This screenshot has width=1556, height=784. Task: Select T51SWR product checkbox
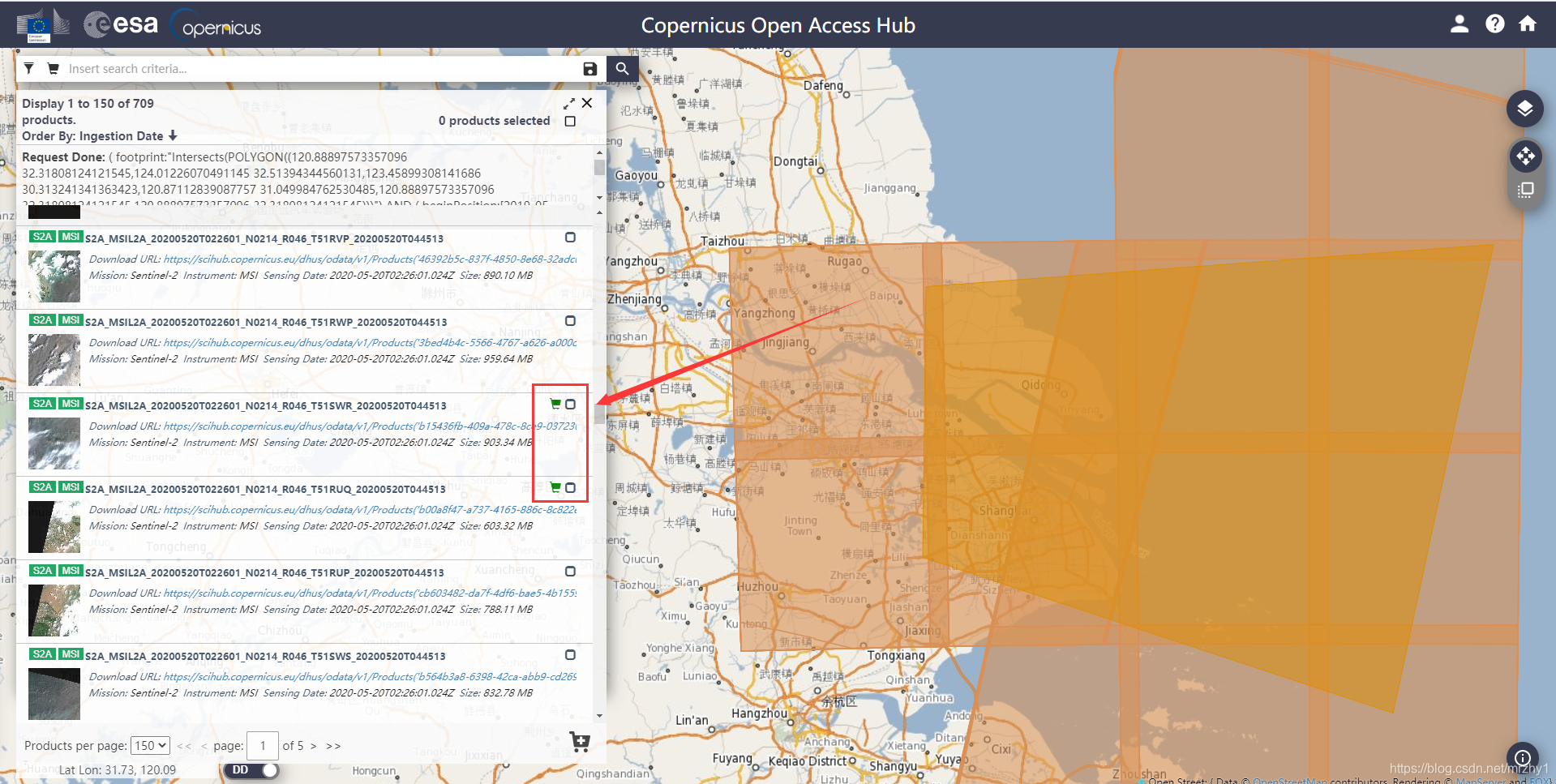tap(570, 405)
